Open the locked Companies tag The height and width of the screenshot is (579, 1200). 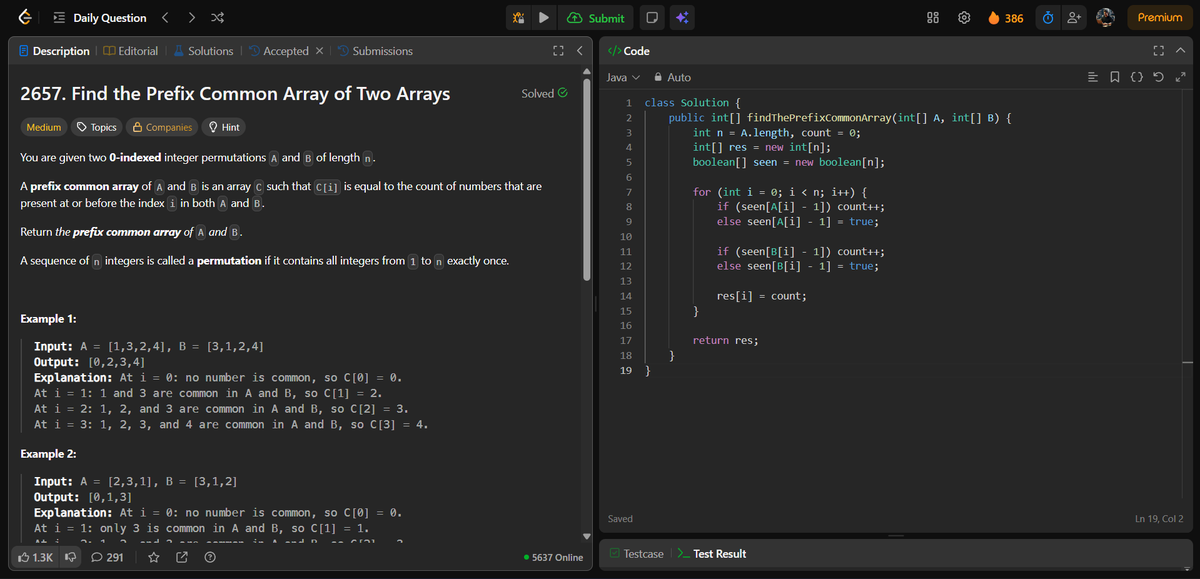pos(162,127)
